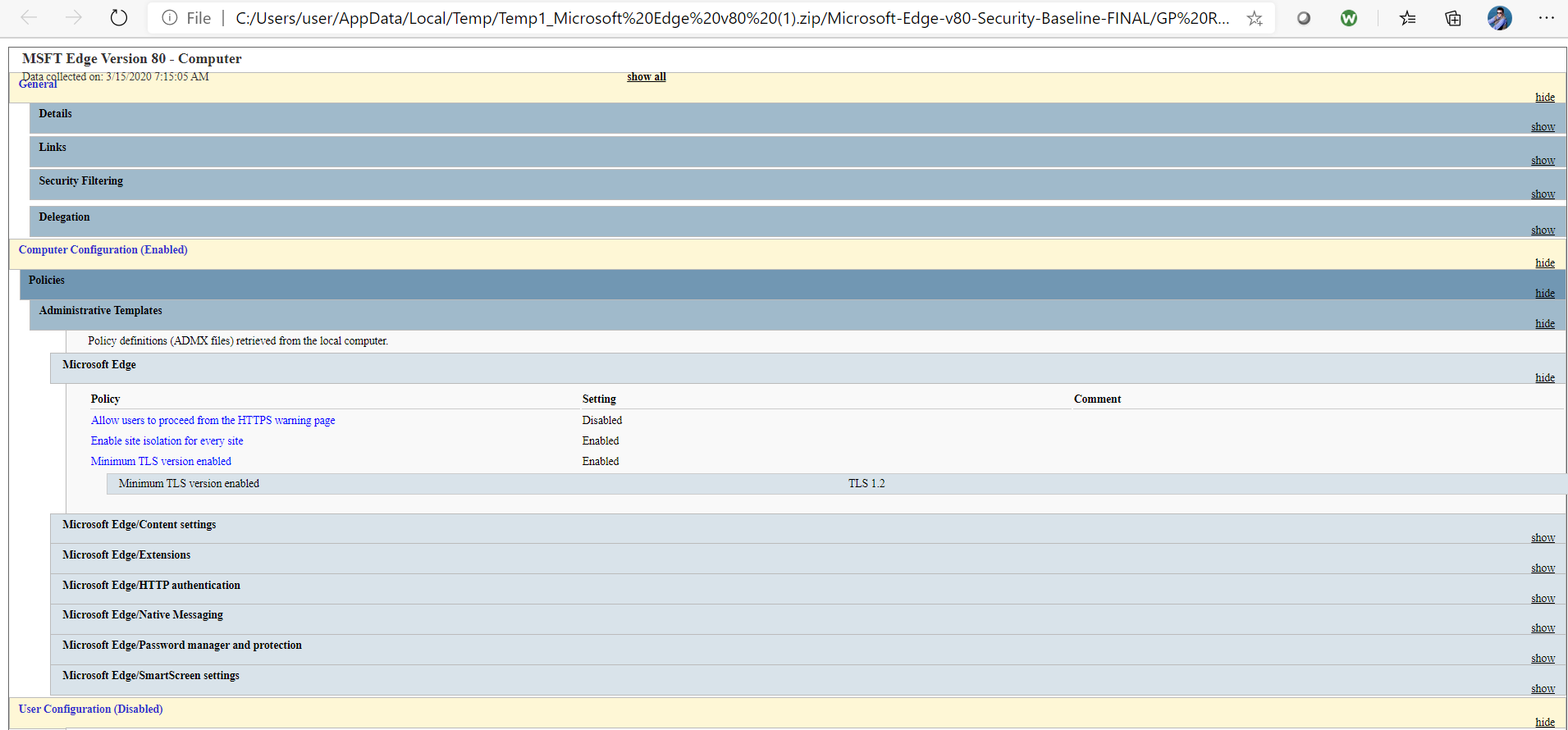Image resolution: width=1568 pixels, height=730 pixels.
Task: Click show all link
Action: click(647, 76)
